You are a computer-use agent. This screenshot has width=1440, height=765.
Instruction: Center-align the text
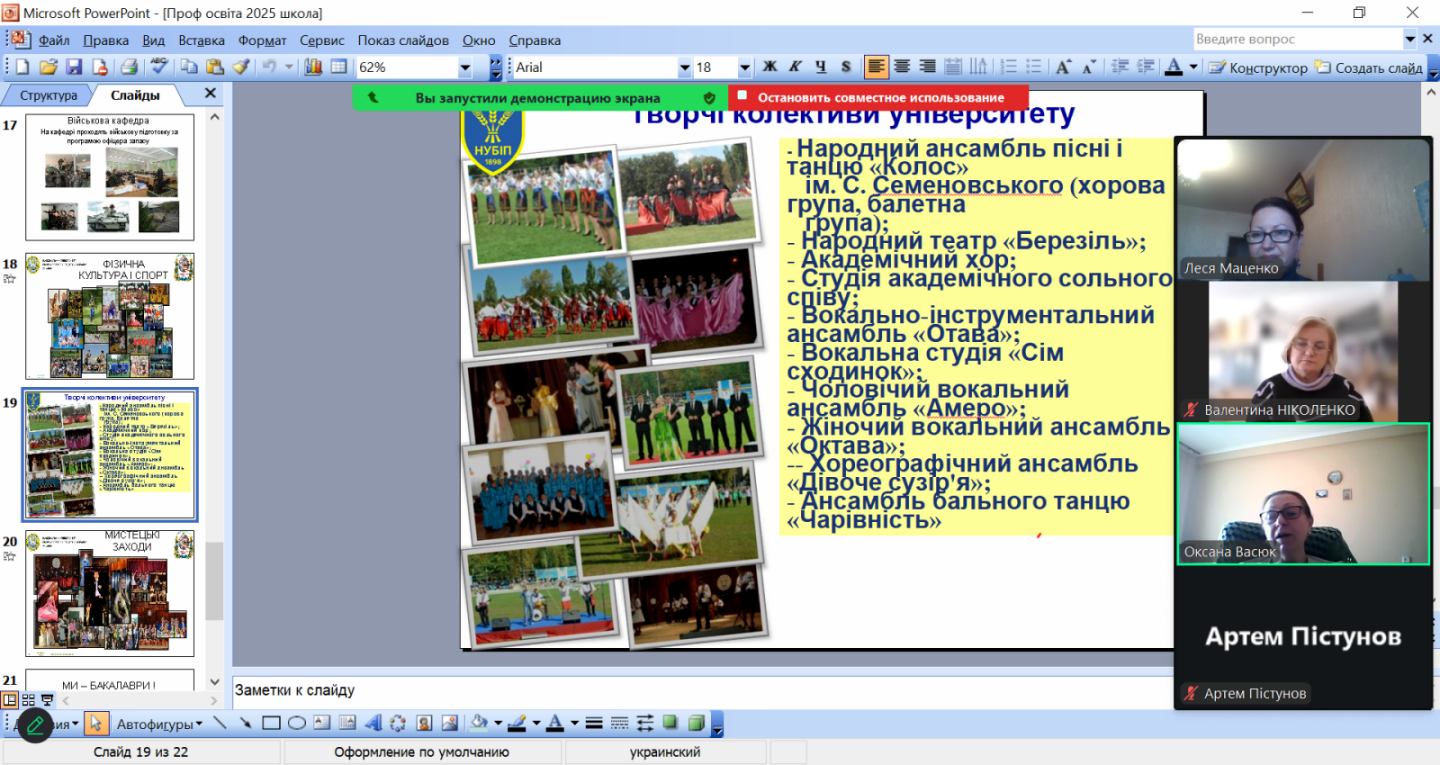[x=902, y=67]
